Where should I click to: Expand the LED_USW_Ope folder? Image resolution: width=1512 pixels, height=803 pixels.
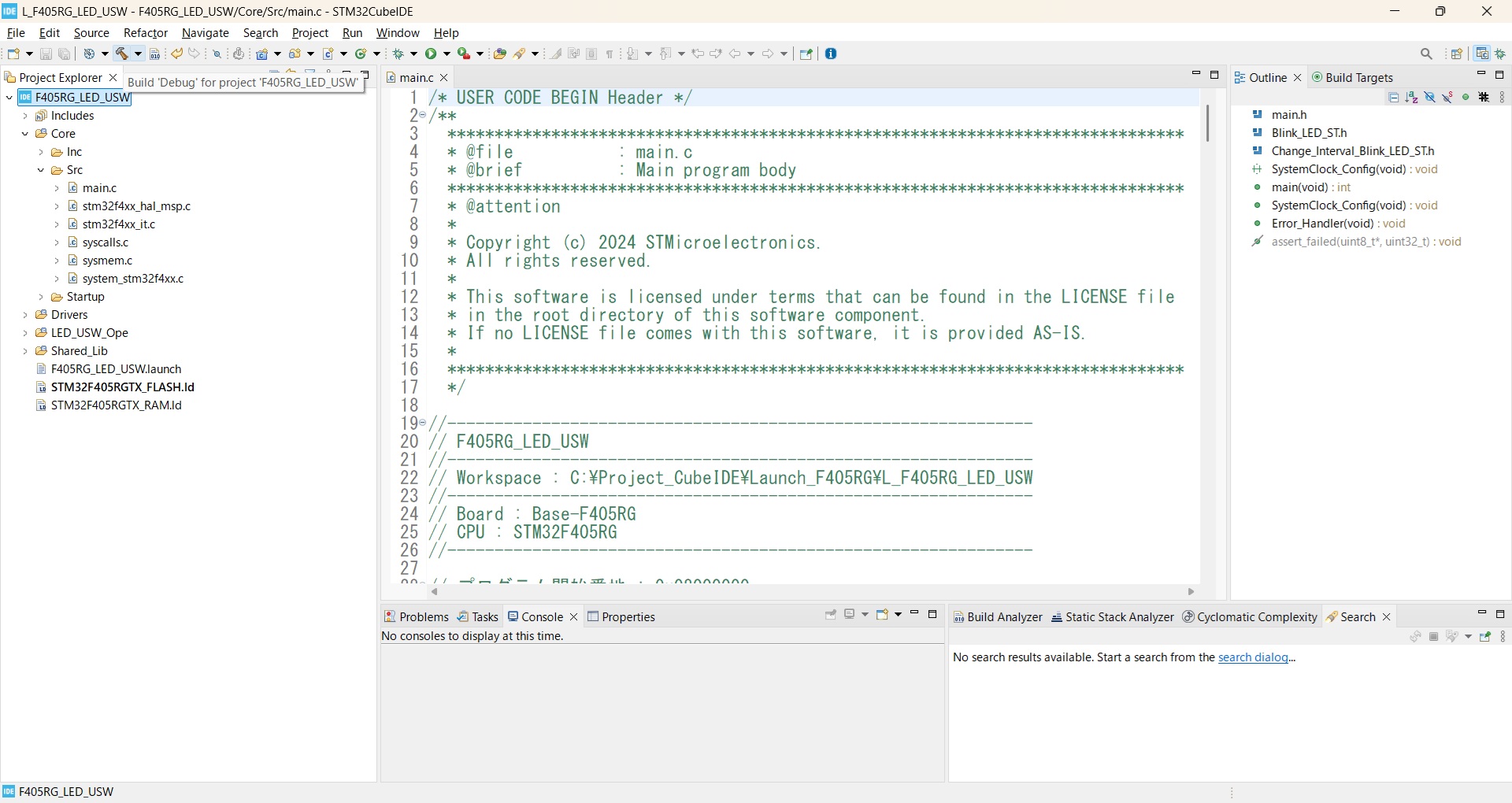(25, 333)
